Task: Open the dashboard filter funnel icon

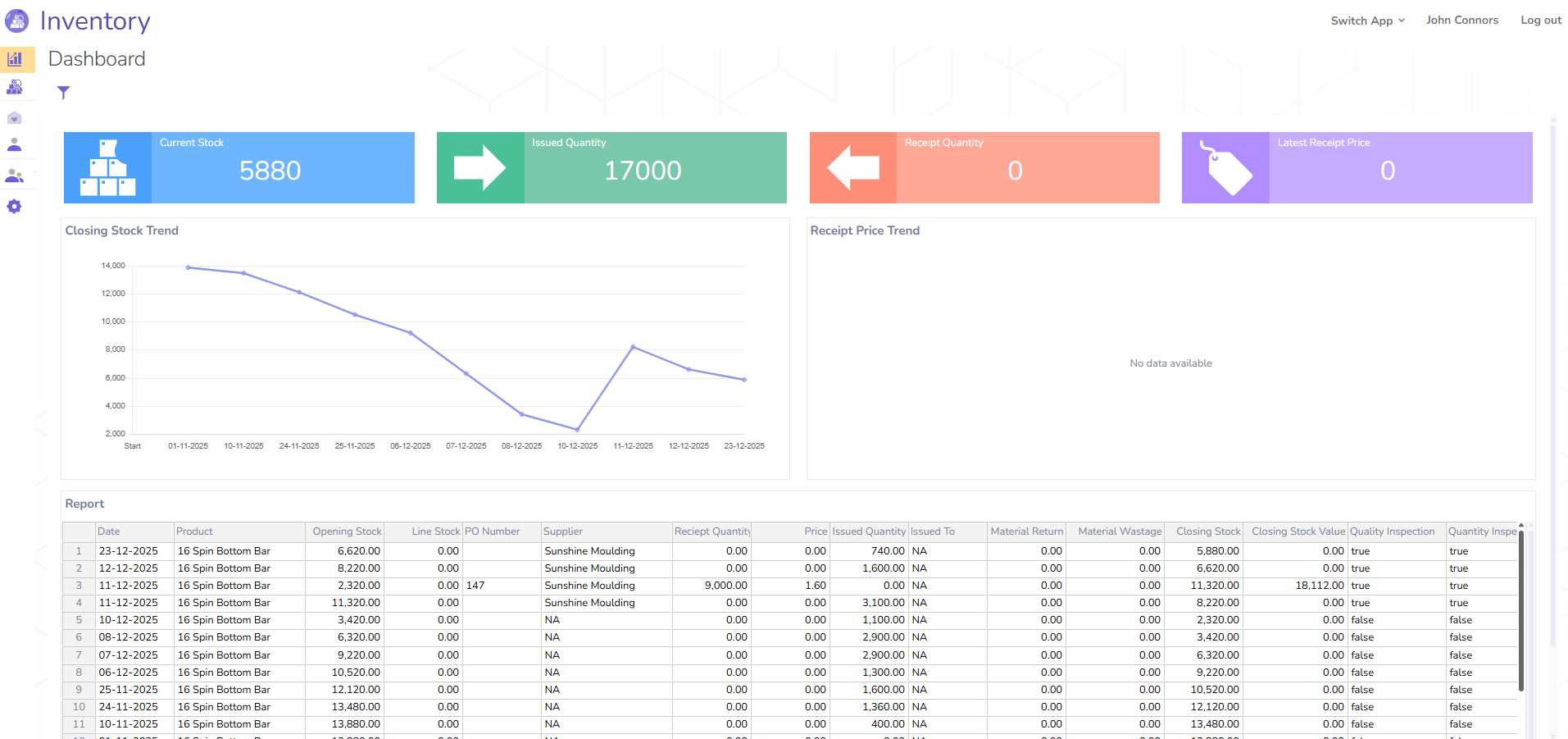Action: pyautogui.click(x=63, y=93)
